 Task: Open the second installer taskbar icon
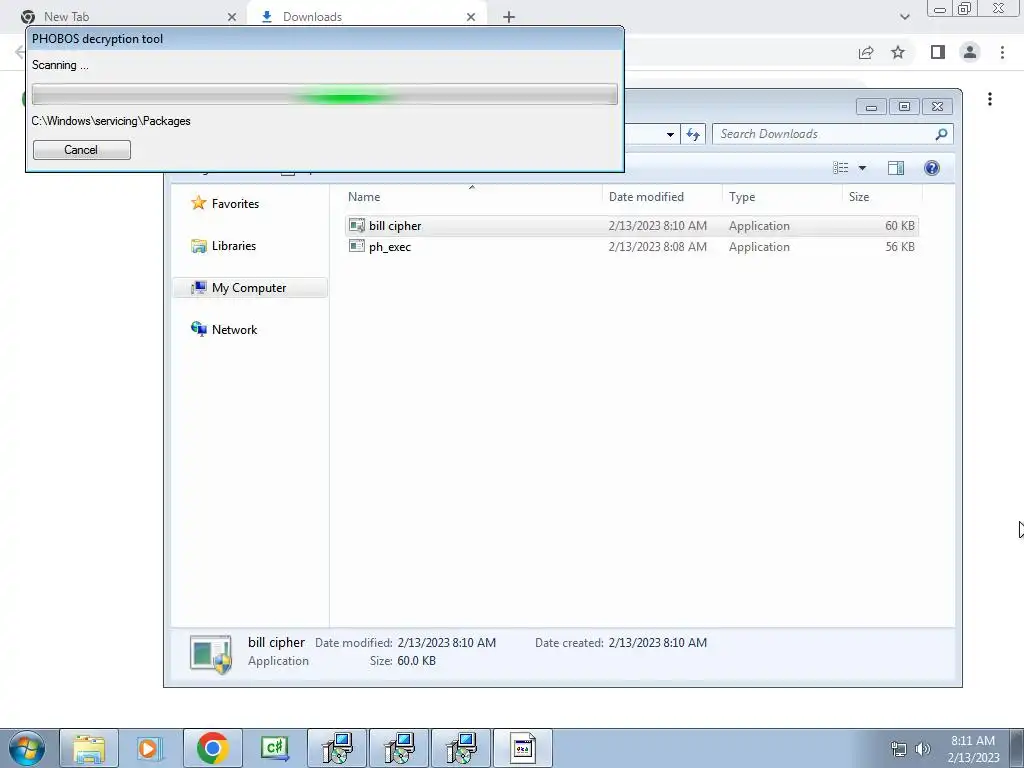pyautogui.click(x=398, y=748)
